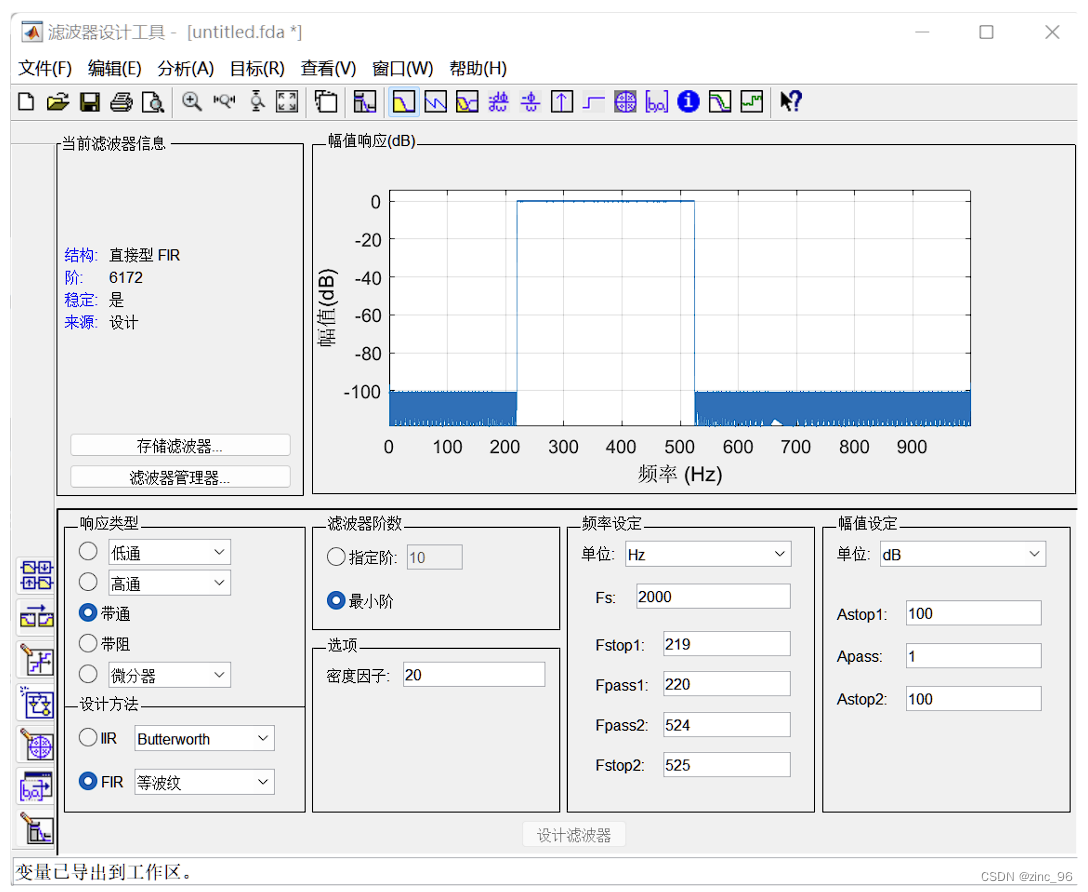This screenshot has width=1088, height=892.
Task: Show the group delay response
Action: click(x=498, y=101)
